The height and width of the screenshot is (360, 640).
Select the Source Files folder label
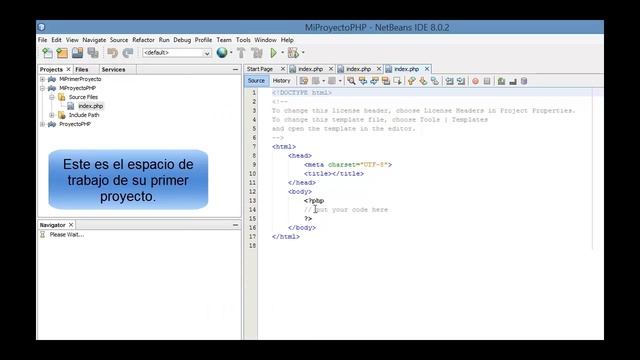tap(83, 97)
